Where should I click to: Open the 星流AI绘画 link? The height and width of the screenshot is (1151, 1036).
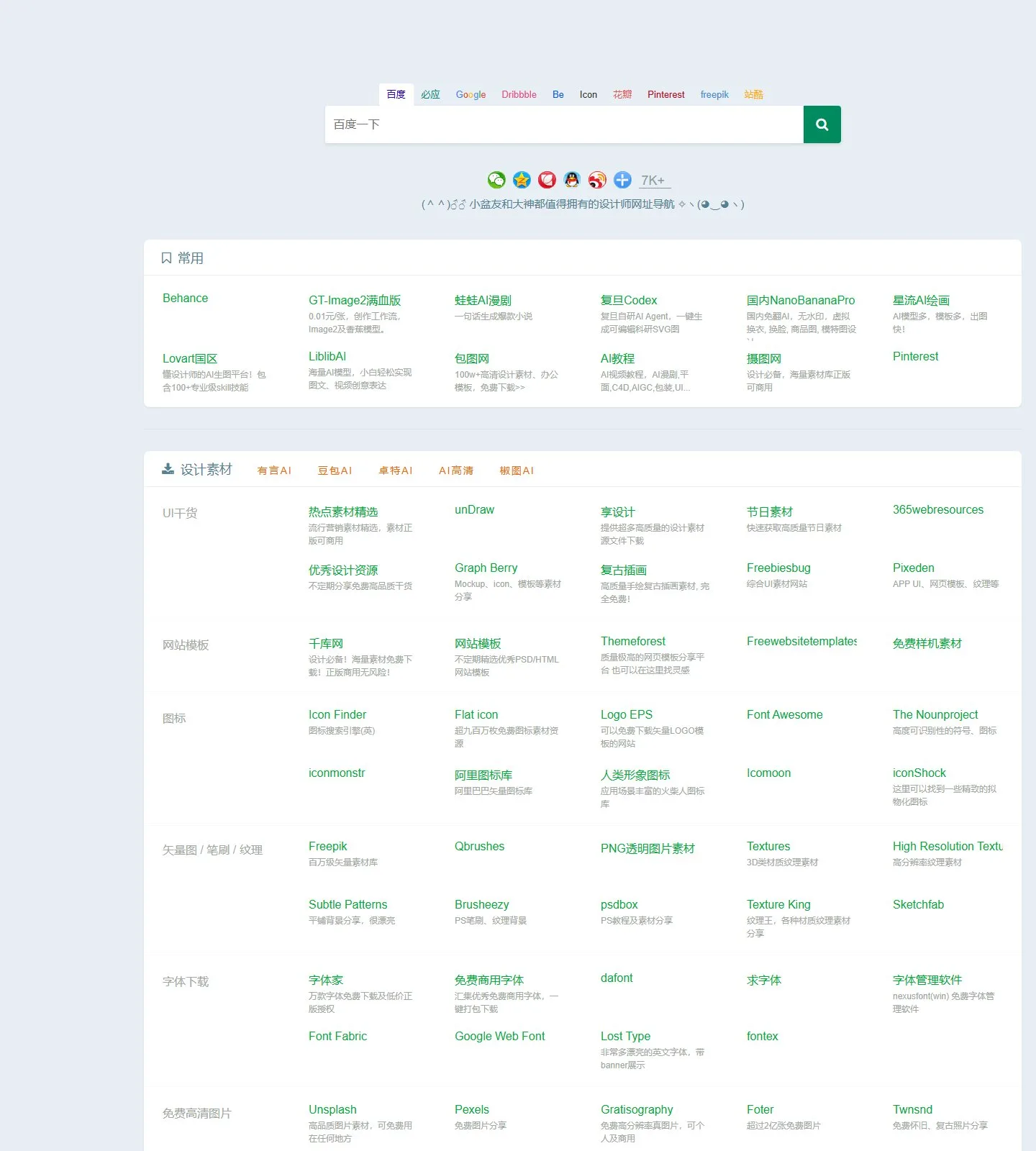(921, 300)
